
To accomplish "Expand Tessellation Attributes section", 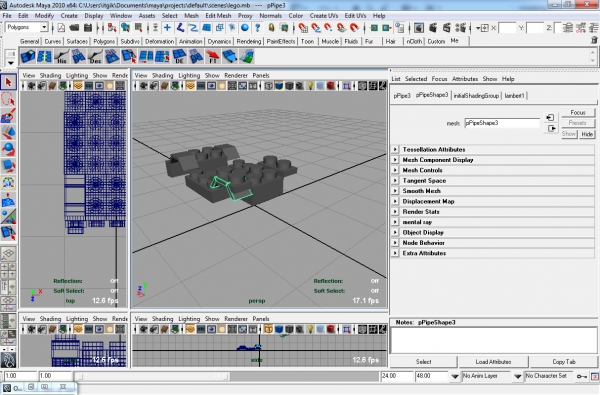I will tap(395, 149).
